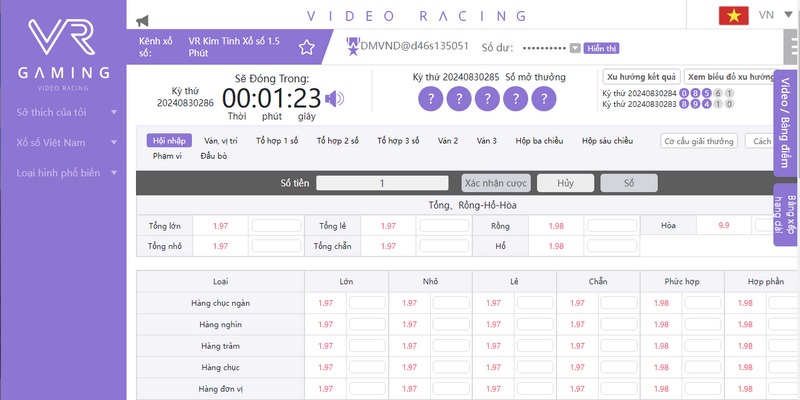
Task: Open the balance dropdown arrow
Action: pyautogui.click(x=575, y=48)
